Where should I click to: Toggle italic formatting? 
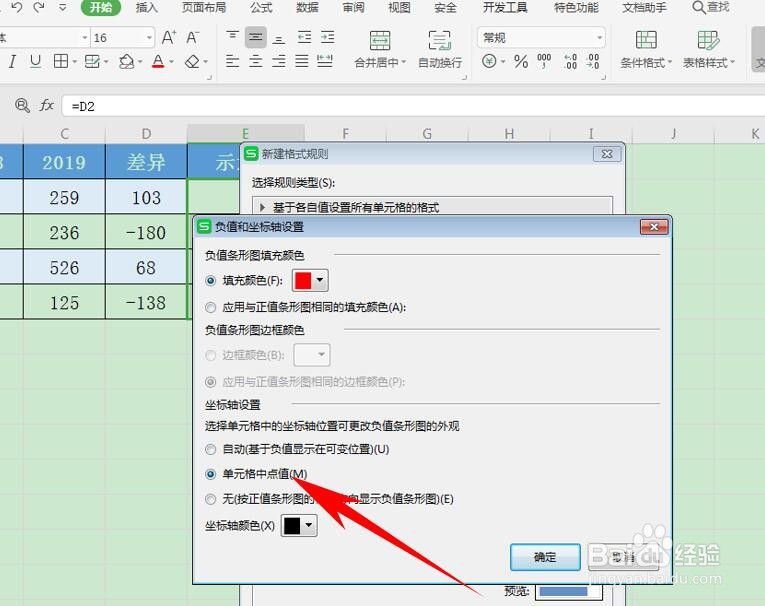12,62
